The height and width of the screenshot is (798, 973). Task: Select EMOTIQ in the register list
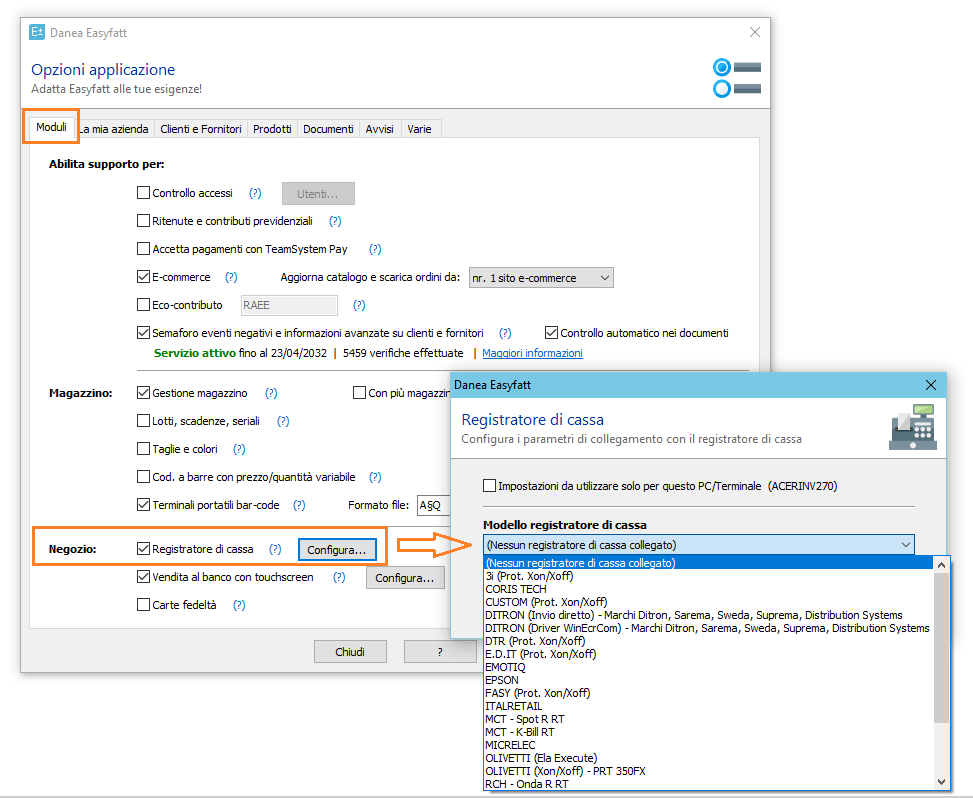[708, 667]
